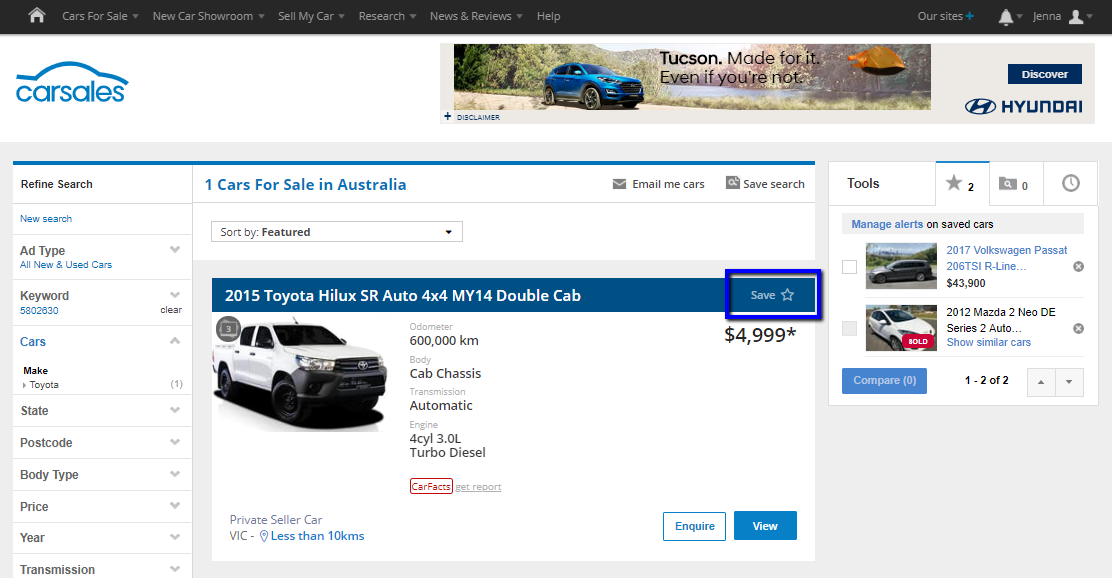Screen dimensions: 1112x578
Task: Go to the home page via house icon
Action: coord(36,16)
